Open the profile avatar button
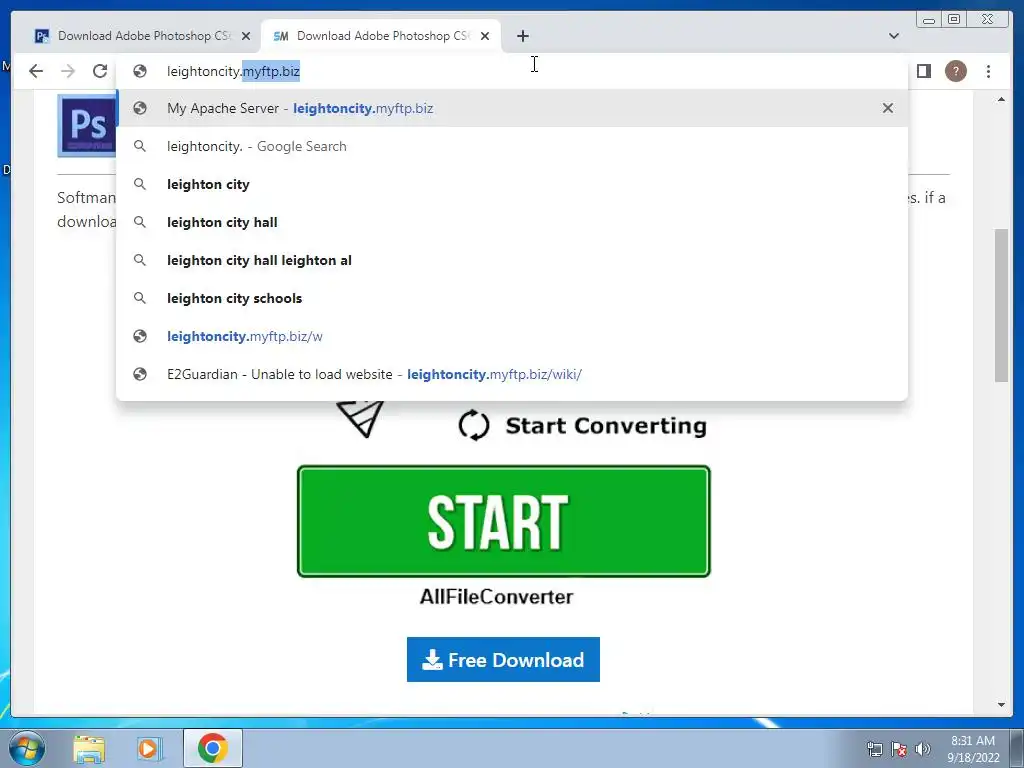1024x768 pixels. 955,71
